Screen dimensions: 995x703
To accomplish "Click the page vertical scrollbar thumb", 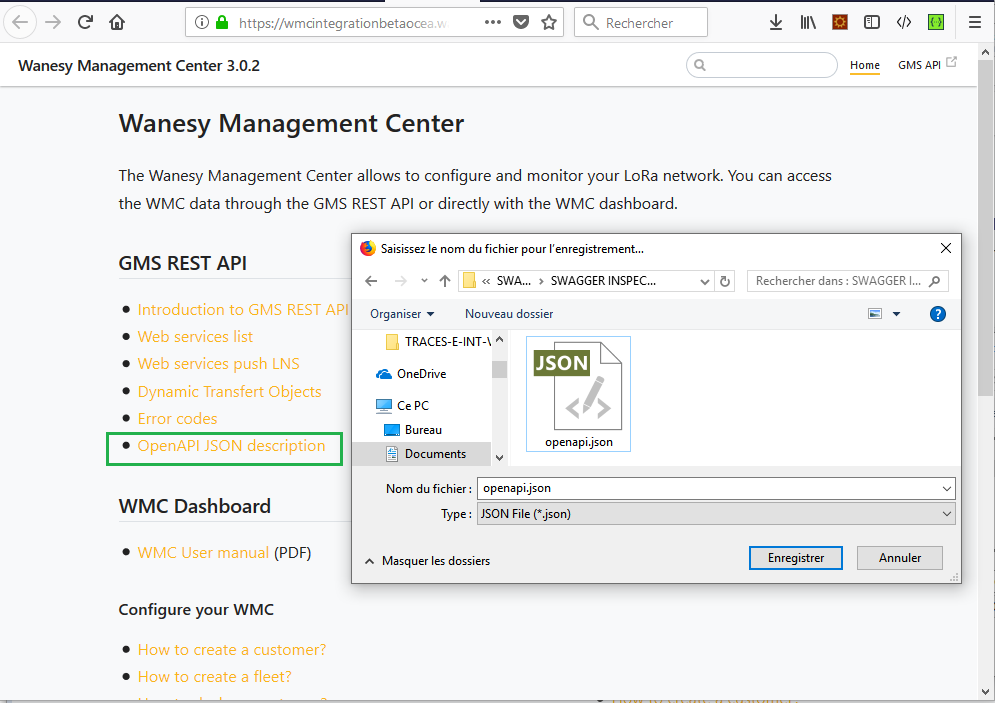I will [985, 228].
